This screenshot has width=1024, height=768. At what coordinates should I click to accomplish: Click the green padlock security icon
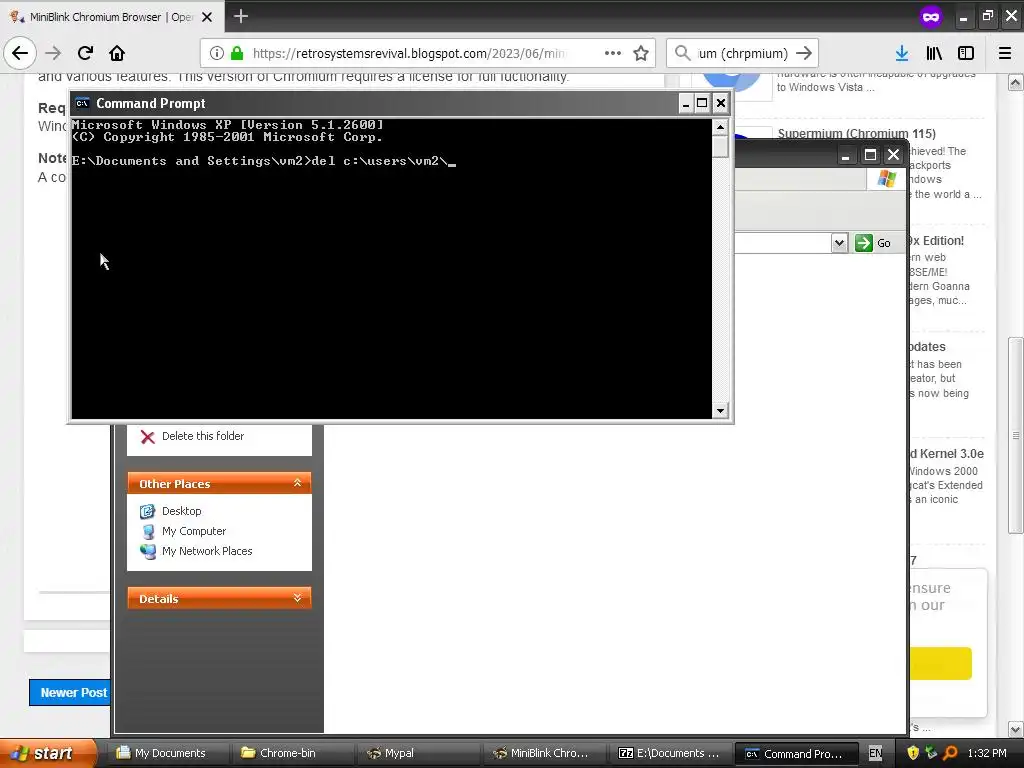click(237, 53)
